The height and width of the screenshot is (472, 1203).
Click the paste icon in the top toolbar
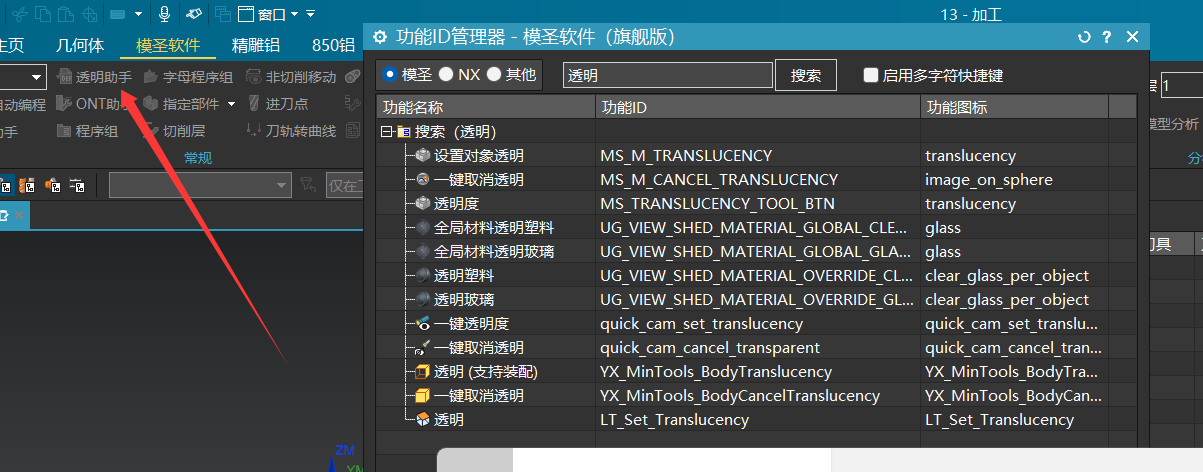(67, 14)
